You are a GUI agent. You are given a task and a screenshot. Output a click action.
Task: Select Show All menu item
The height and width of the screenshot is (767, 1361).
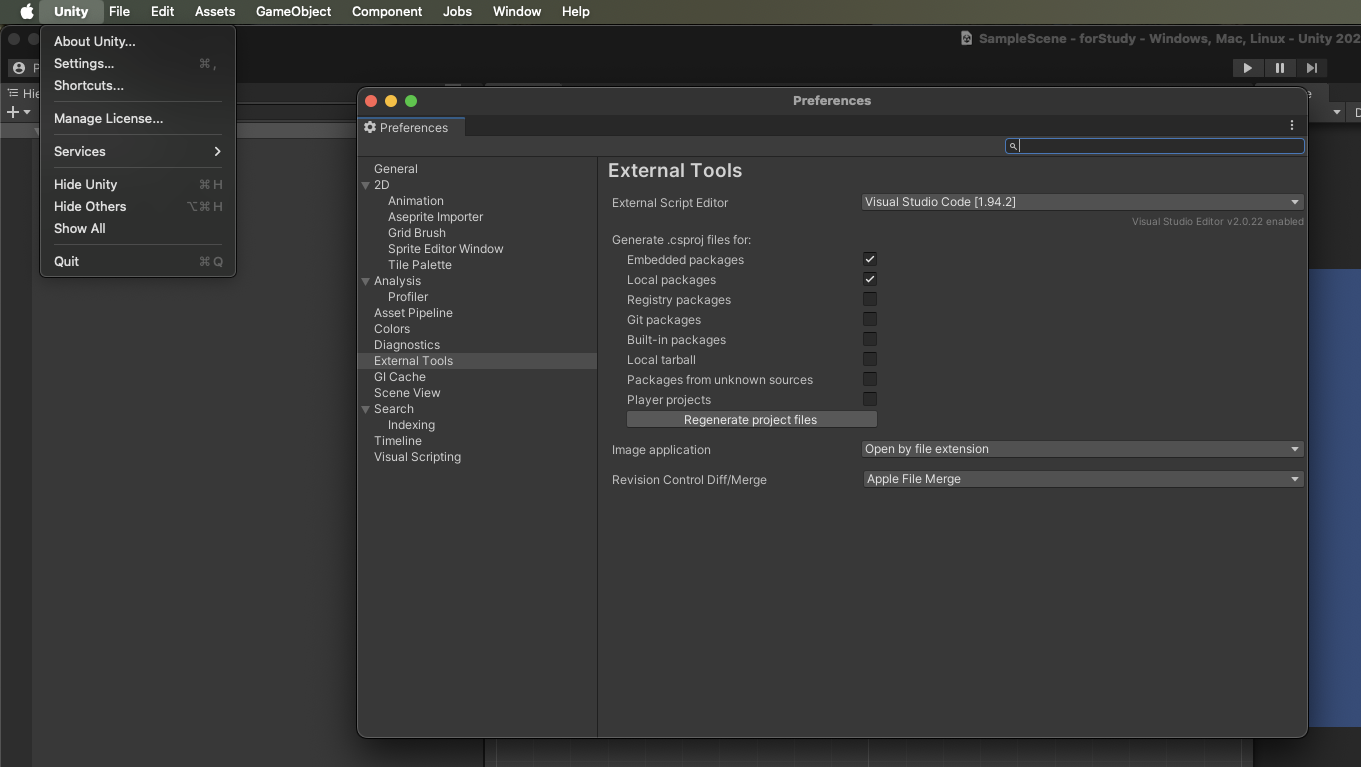138,229
